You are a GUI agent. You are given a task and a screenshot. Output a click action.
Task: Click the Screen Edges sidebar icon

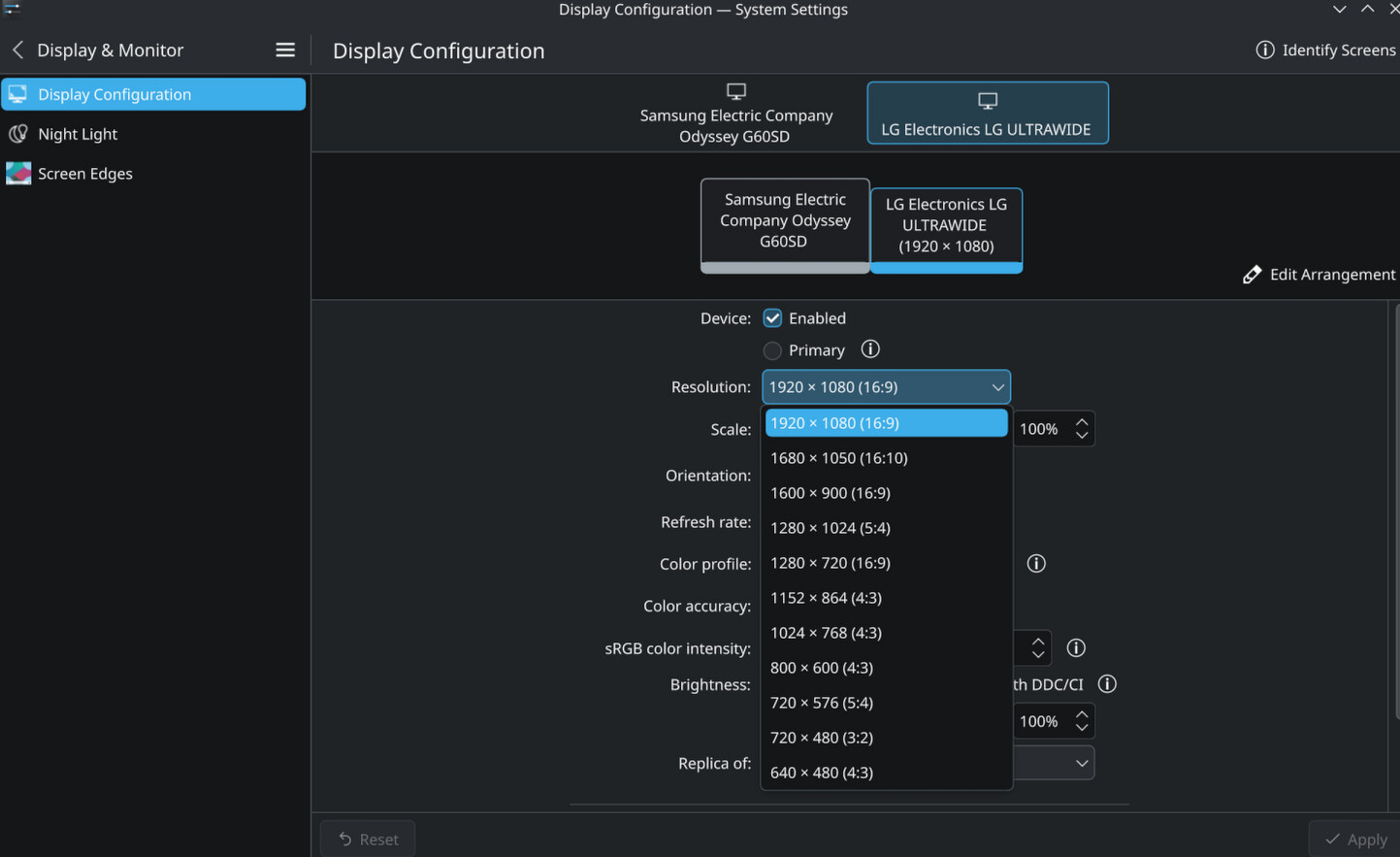click(17, 174)
